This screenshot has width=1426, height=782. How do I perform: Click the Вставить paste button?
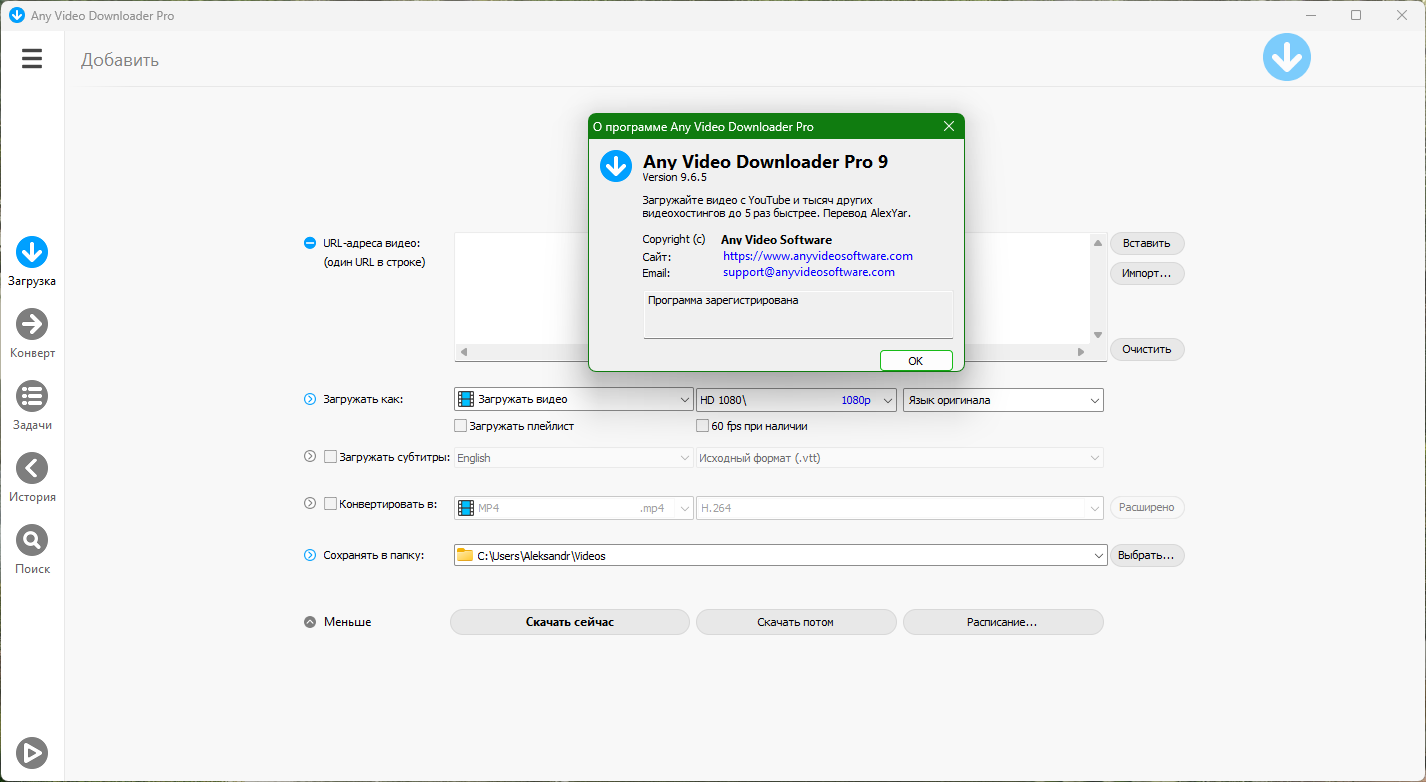pyautogui.click(x=1147, y=243)
